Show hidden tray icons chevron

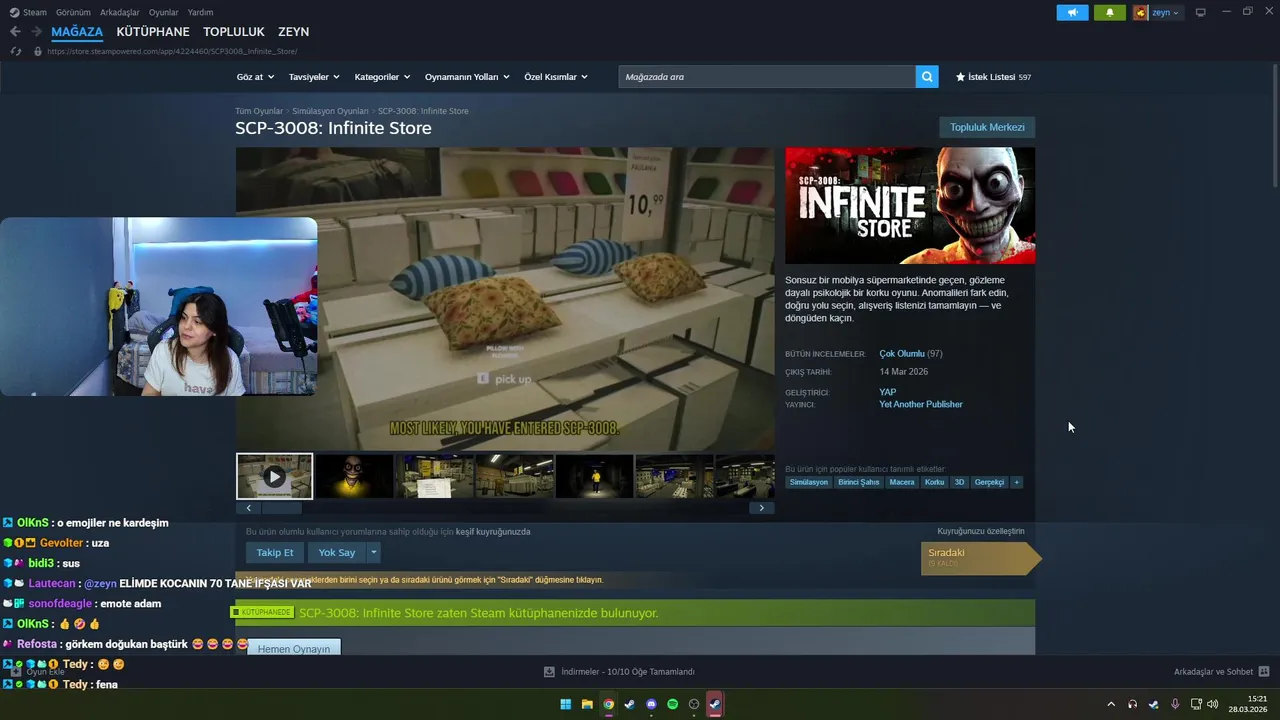tap(1111, 704)
